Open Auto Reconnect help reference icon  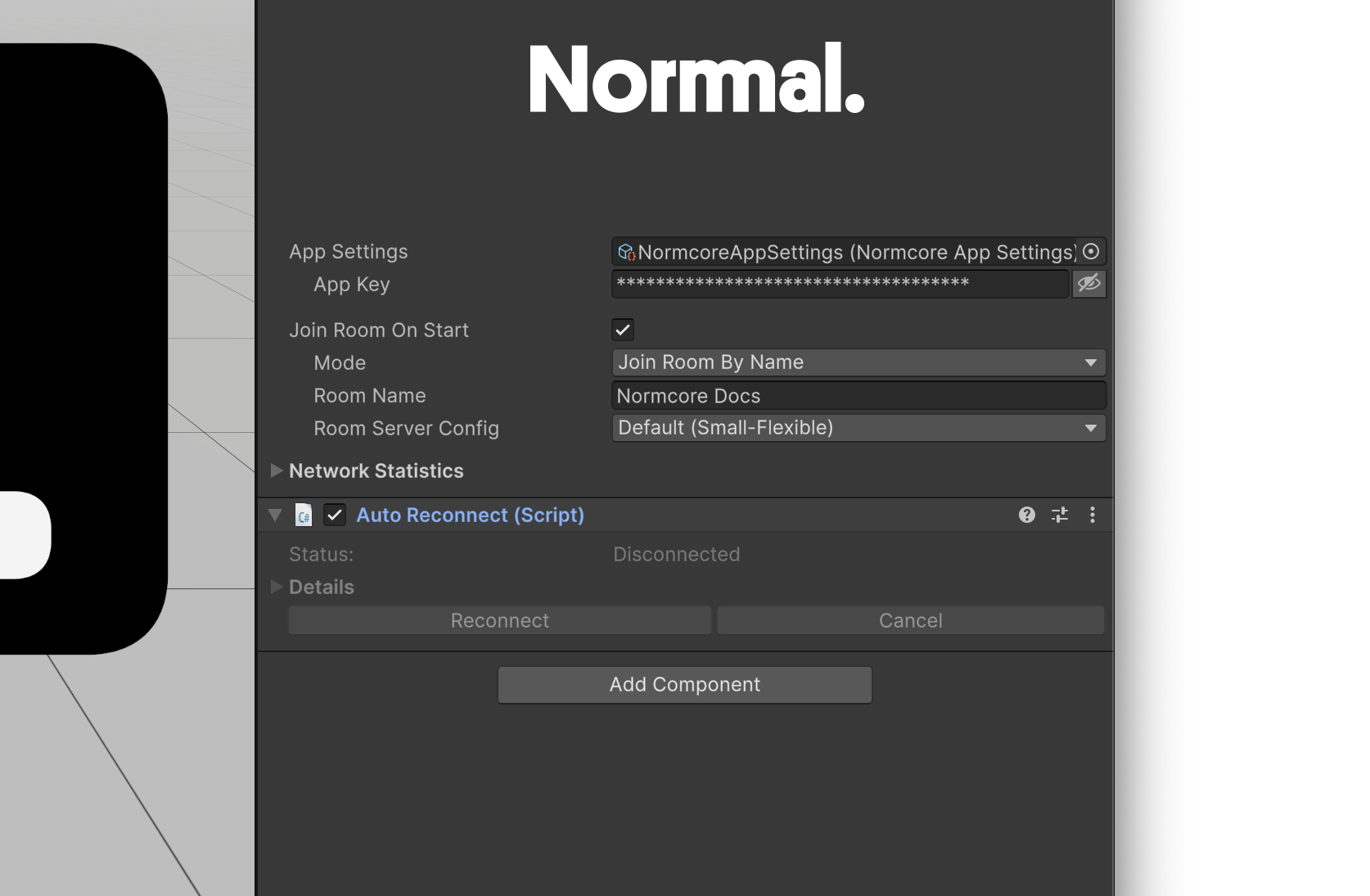tap(1027, 515)
